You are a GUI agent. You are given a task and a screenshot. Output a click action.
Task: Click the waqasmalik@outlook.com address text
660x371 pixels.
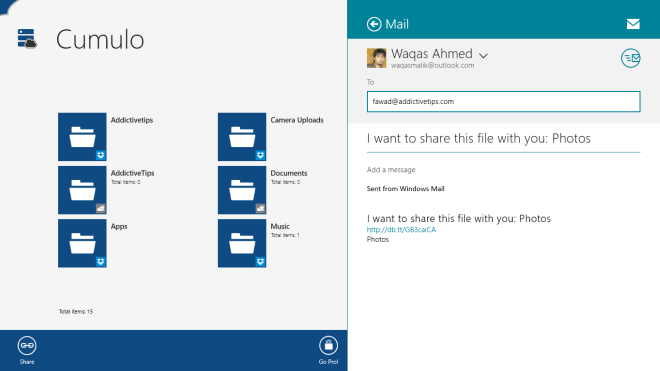pos(432,65)
